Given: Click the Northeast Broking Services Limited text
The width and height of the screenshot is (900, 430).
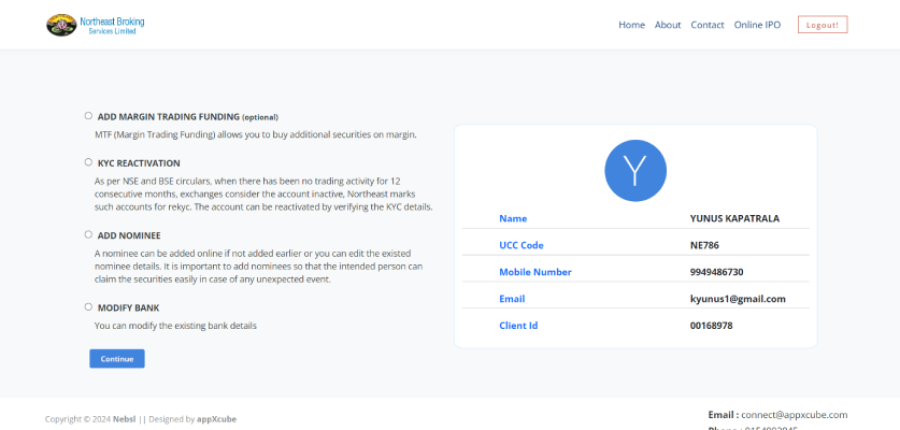Looking at the screenshot, I should click(113, 25).
